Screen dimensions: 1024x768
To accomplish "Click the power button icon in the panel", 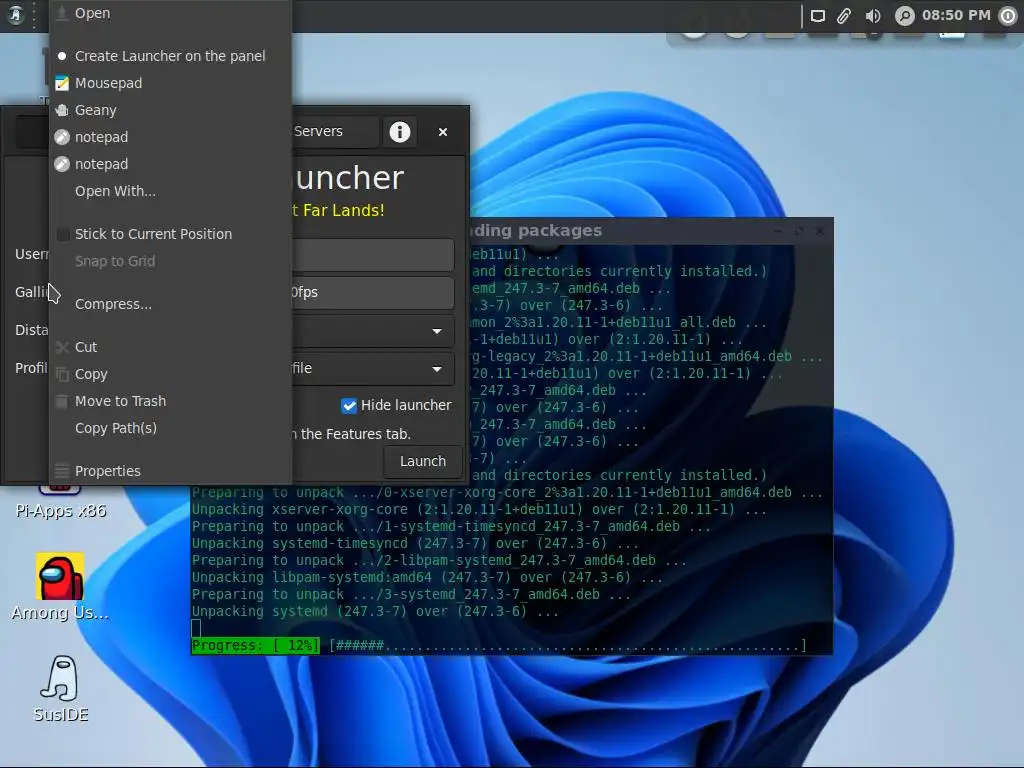I will pos(1009,16).
